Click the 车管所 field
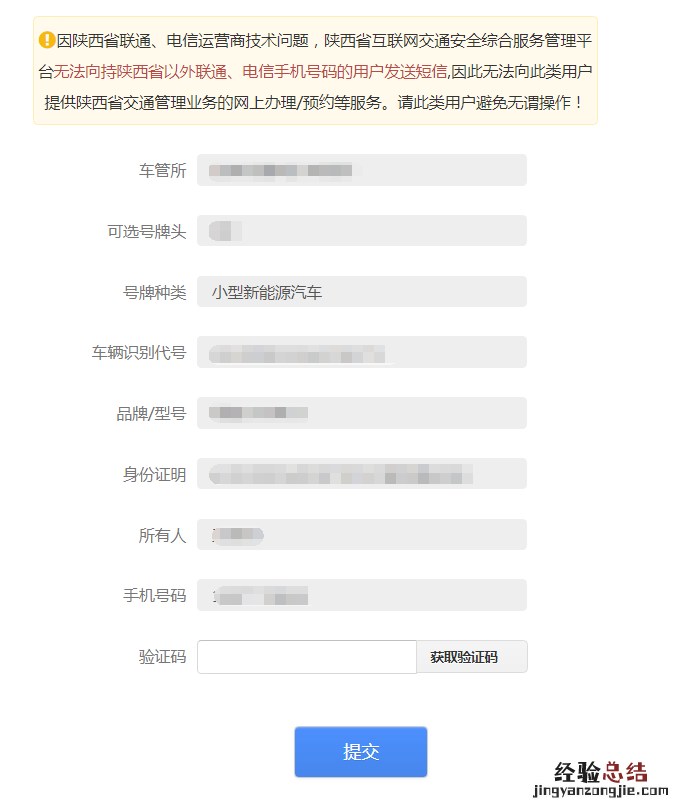 tap(362, 170)
